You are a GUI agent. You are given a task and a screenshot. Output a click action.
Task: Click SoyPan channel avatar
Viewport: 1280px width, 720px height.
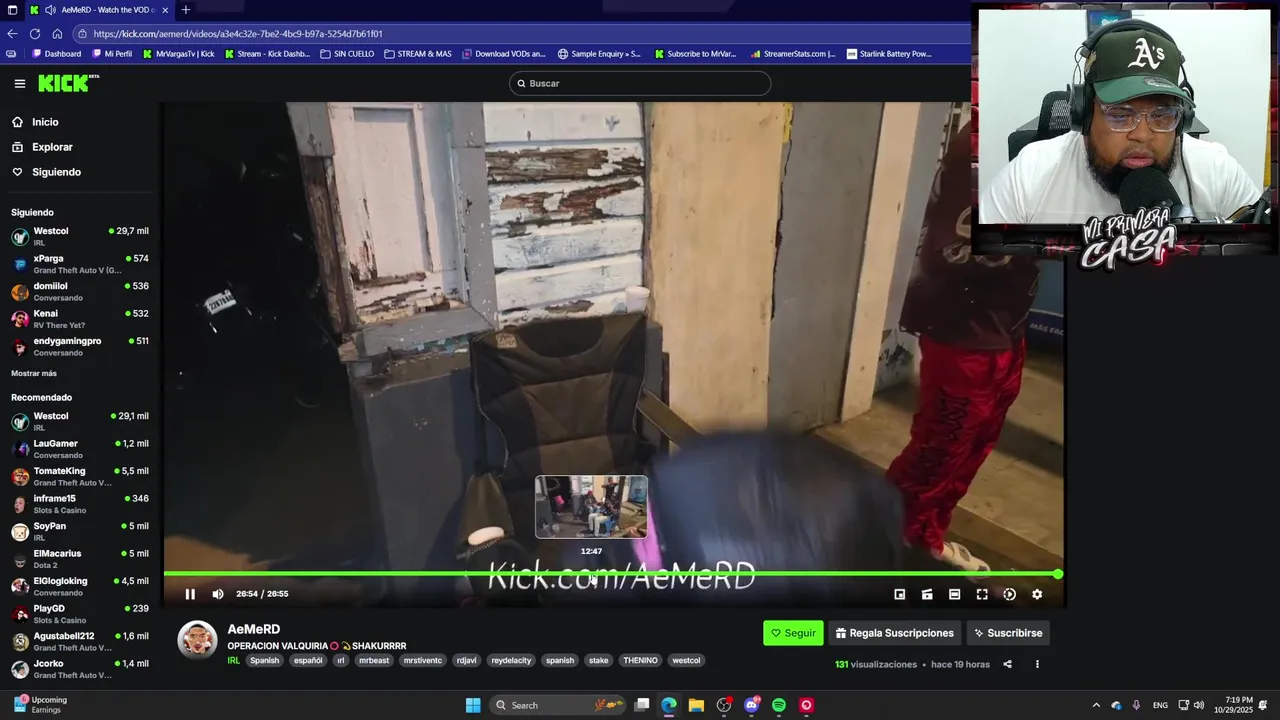(x=20, y=532)
